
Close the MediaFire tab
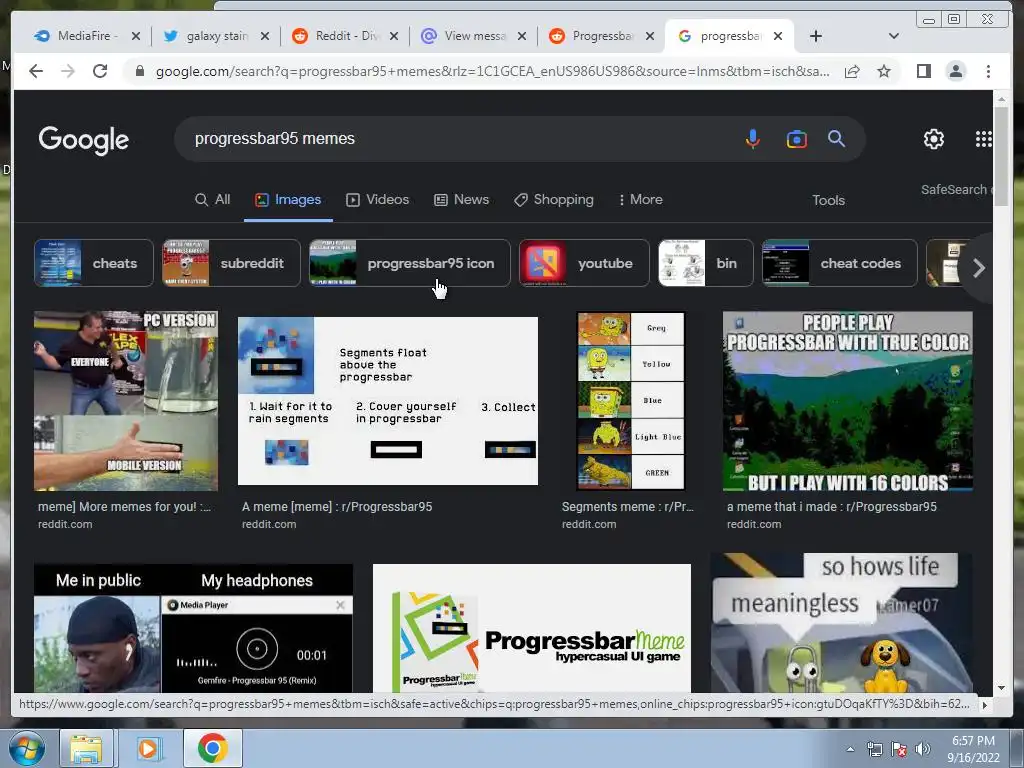coord(135,36)
